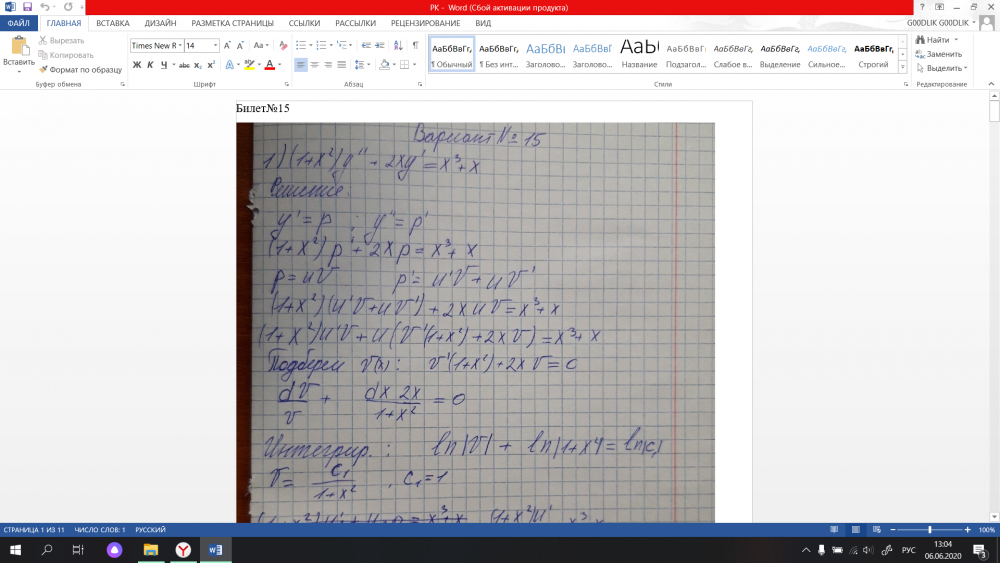Click the Save icon in quick access toolbar
The height and width of the screenshot is (563, 1000).
(x=27, y=7)
